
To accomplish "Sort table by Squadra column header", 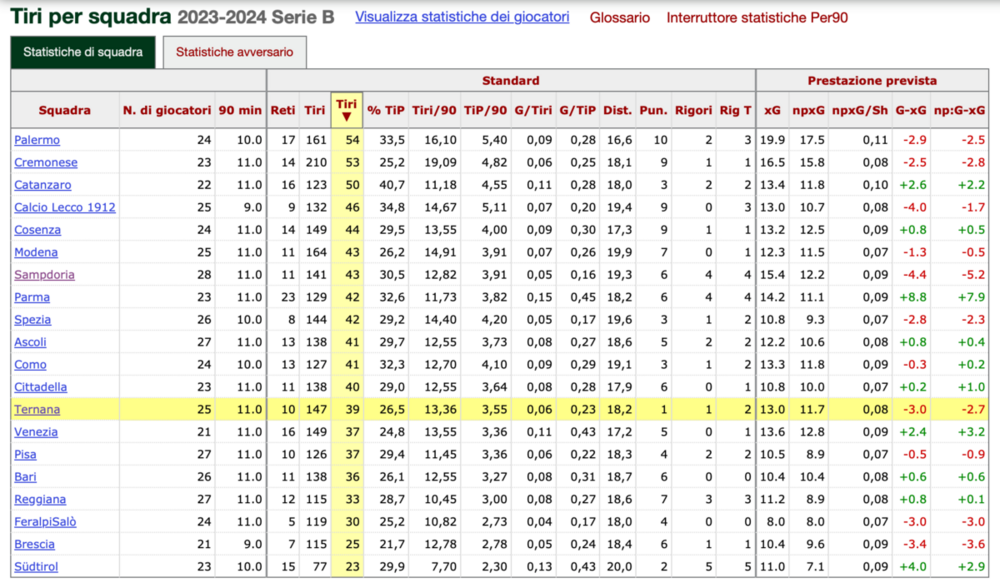I will point(64,110).
